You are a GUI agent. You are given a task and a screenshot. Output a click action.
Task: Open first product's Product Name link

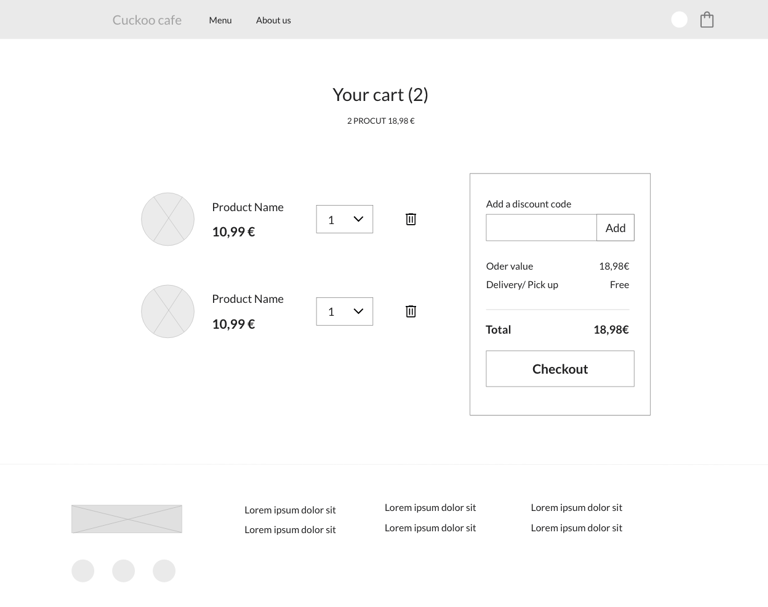tap(247, 207)
